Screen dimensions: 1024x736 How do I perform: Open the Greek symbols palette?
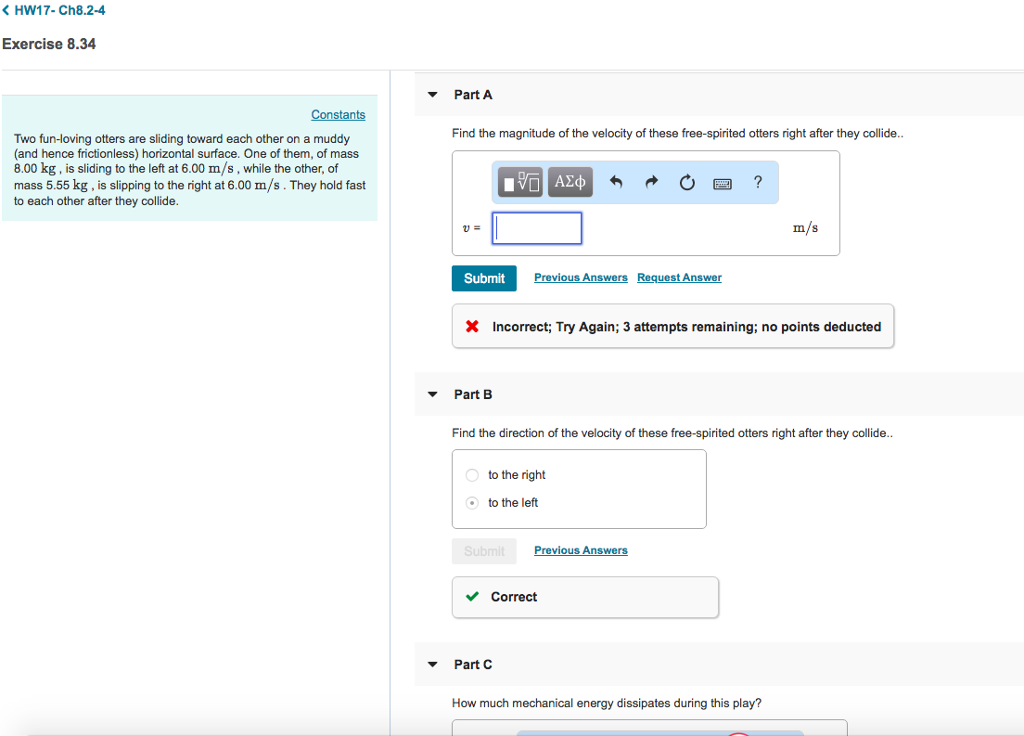click(570, 182)
